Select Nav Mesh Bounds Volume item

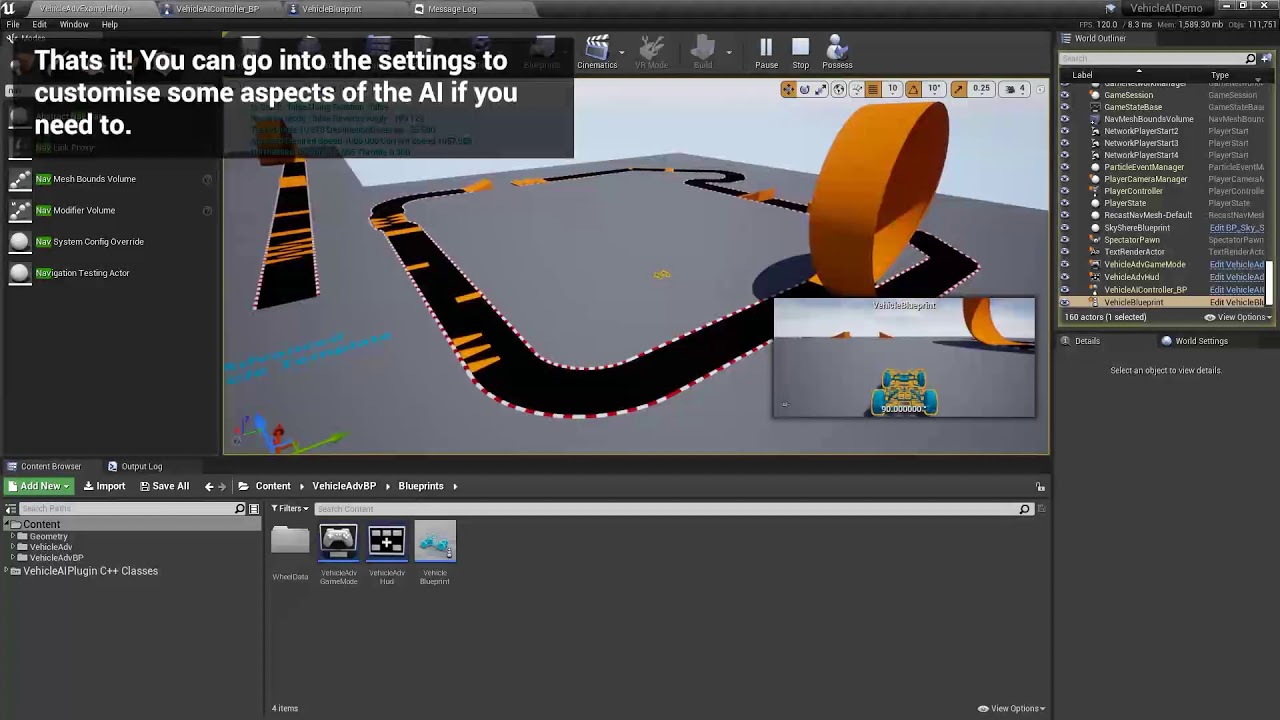pyautogui.click(x=109, y=179)
